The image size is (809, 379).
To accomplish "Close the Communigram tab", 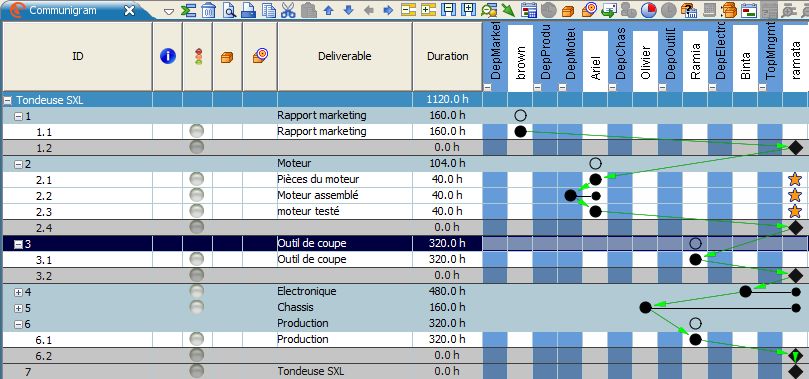I will pos(130,10).
